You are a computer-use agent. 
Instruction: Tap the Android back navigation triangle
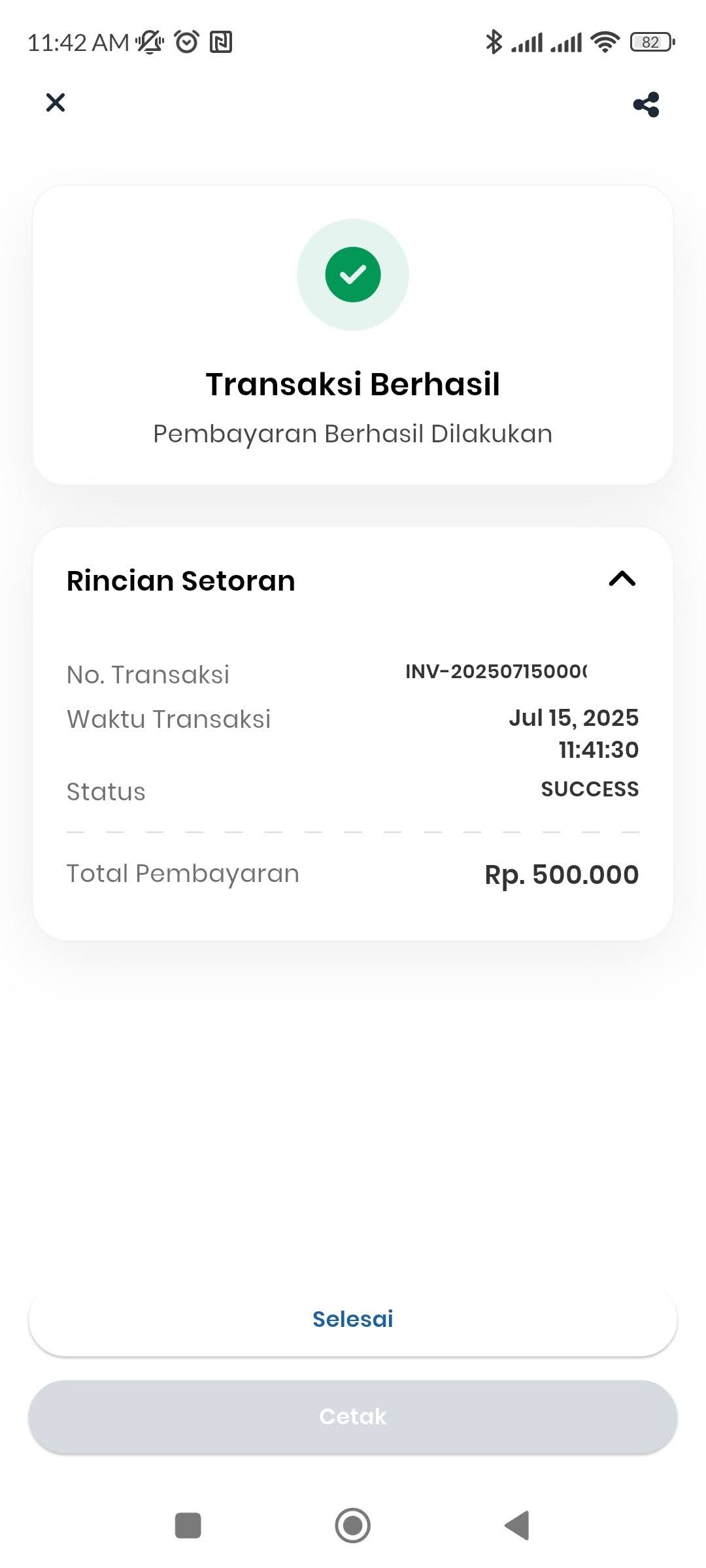[x=517, y=1526]
